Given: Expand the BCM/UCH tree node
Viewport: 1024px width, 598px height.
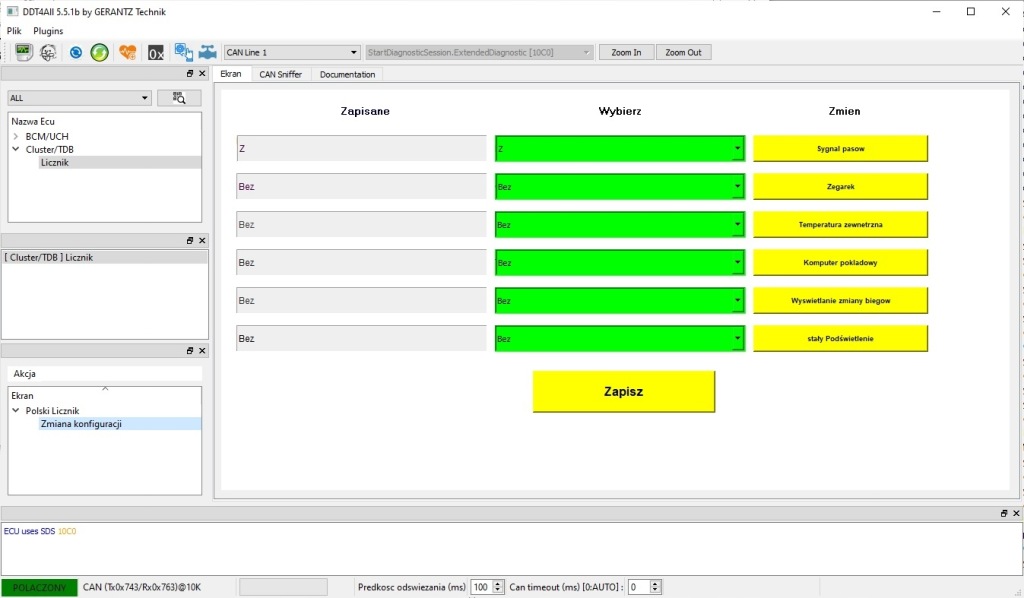Looking at the screenshot, I should 16,136.
